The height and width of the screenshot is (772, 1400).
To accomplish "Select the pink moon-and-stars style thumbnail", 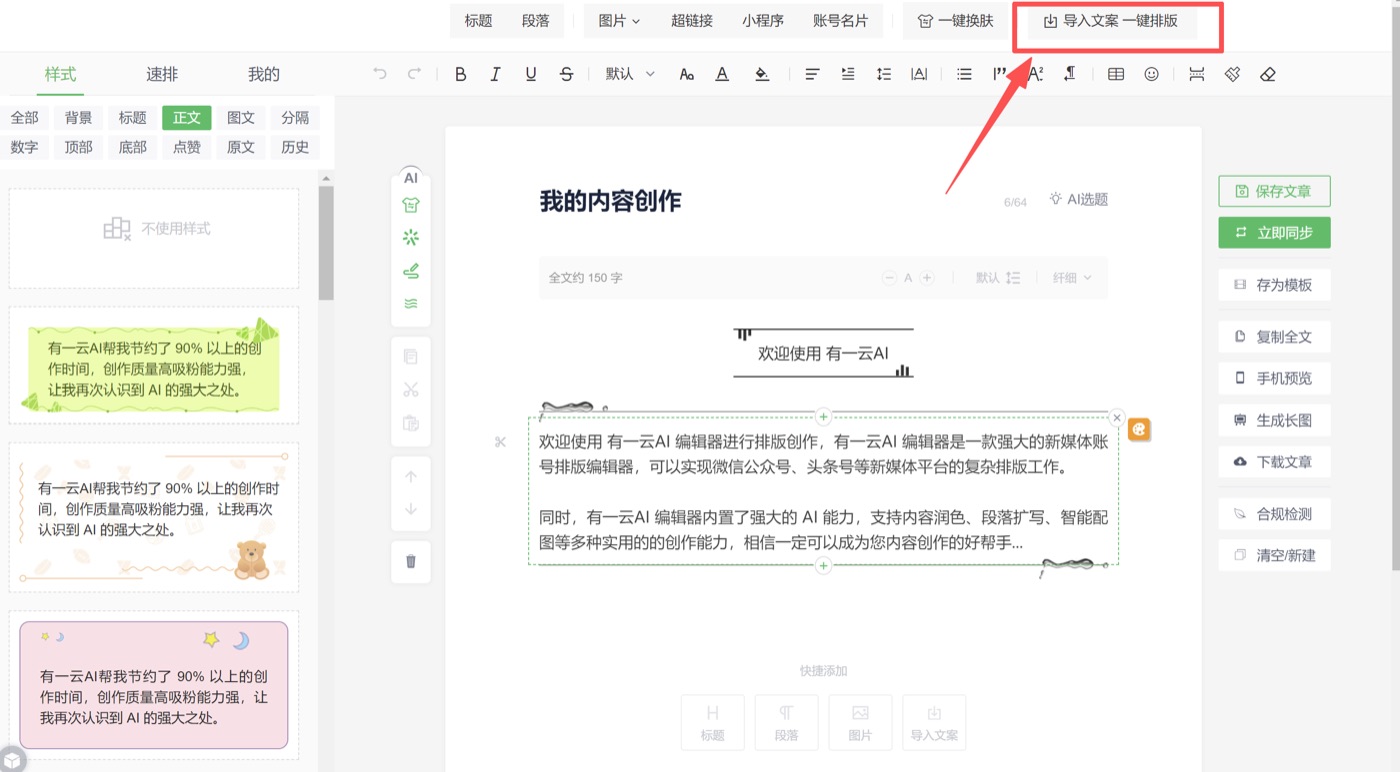I will pyautogui.click(x=154, y=685).
